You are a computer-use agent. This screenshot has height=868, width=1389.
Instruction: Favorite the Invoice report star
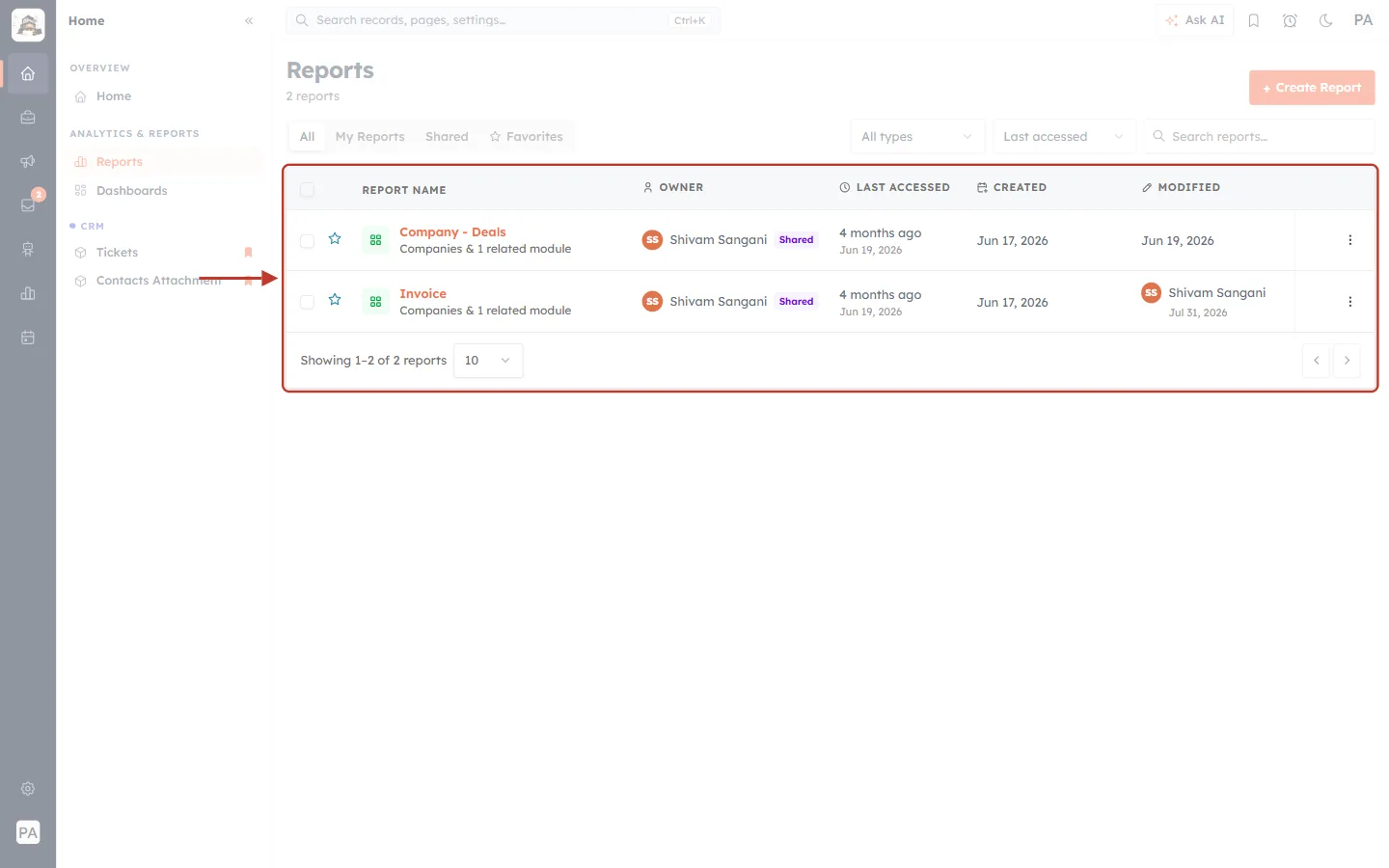pos(335,300)
